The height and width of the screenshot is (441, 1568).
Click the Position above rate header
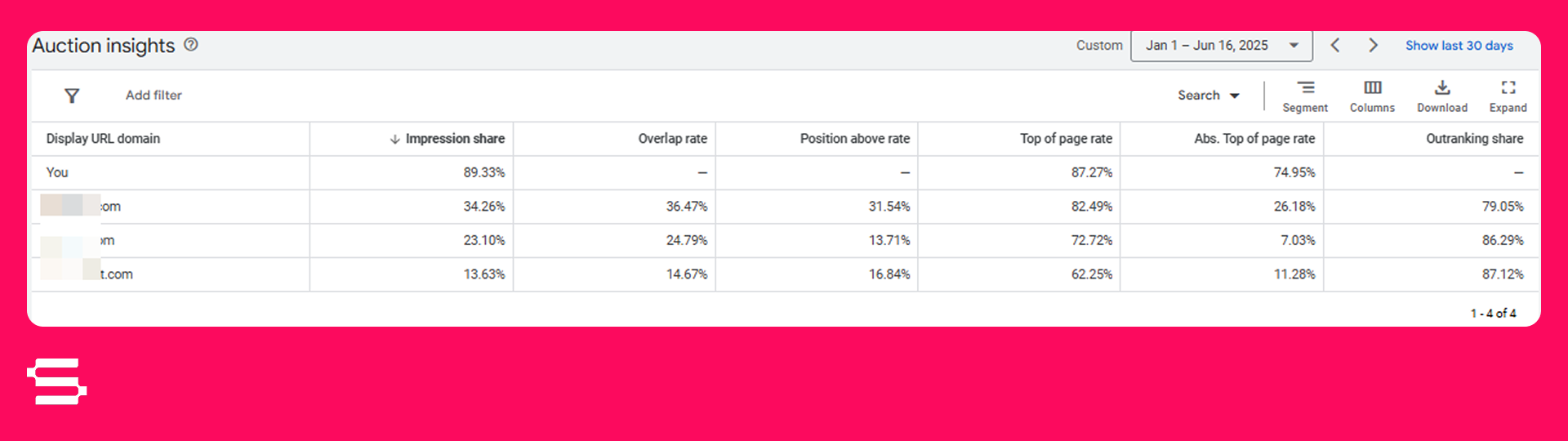(854, 139)
